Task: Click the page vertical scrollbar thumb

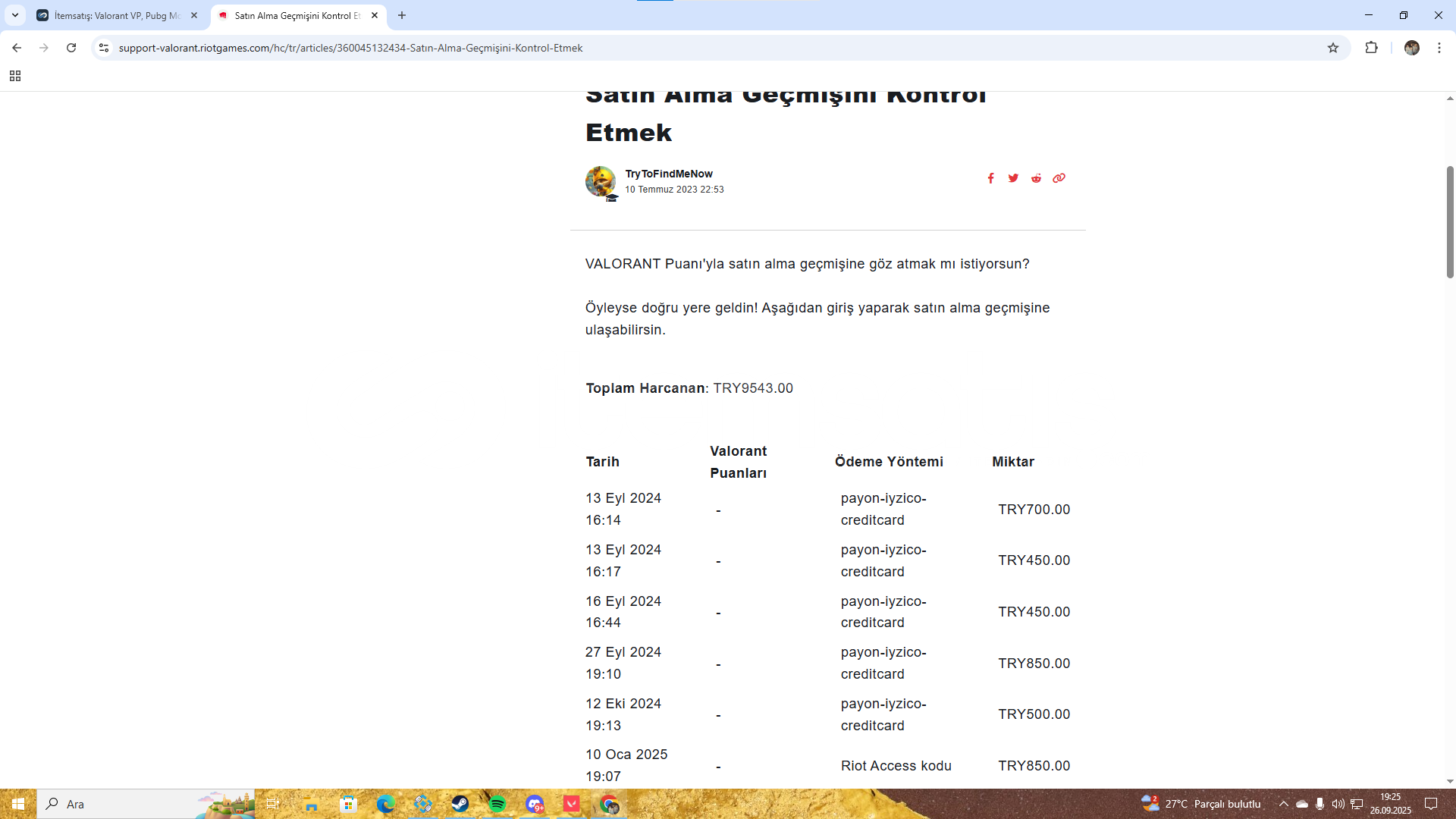Action: point(1449,221)
